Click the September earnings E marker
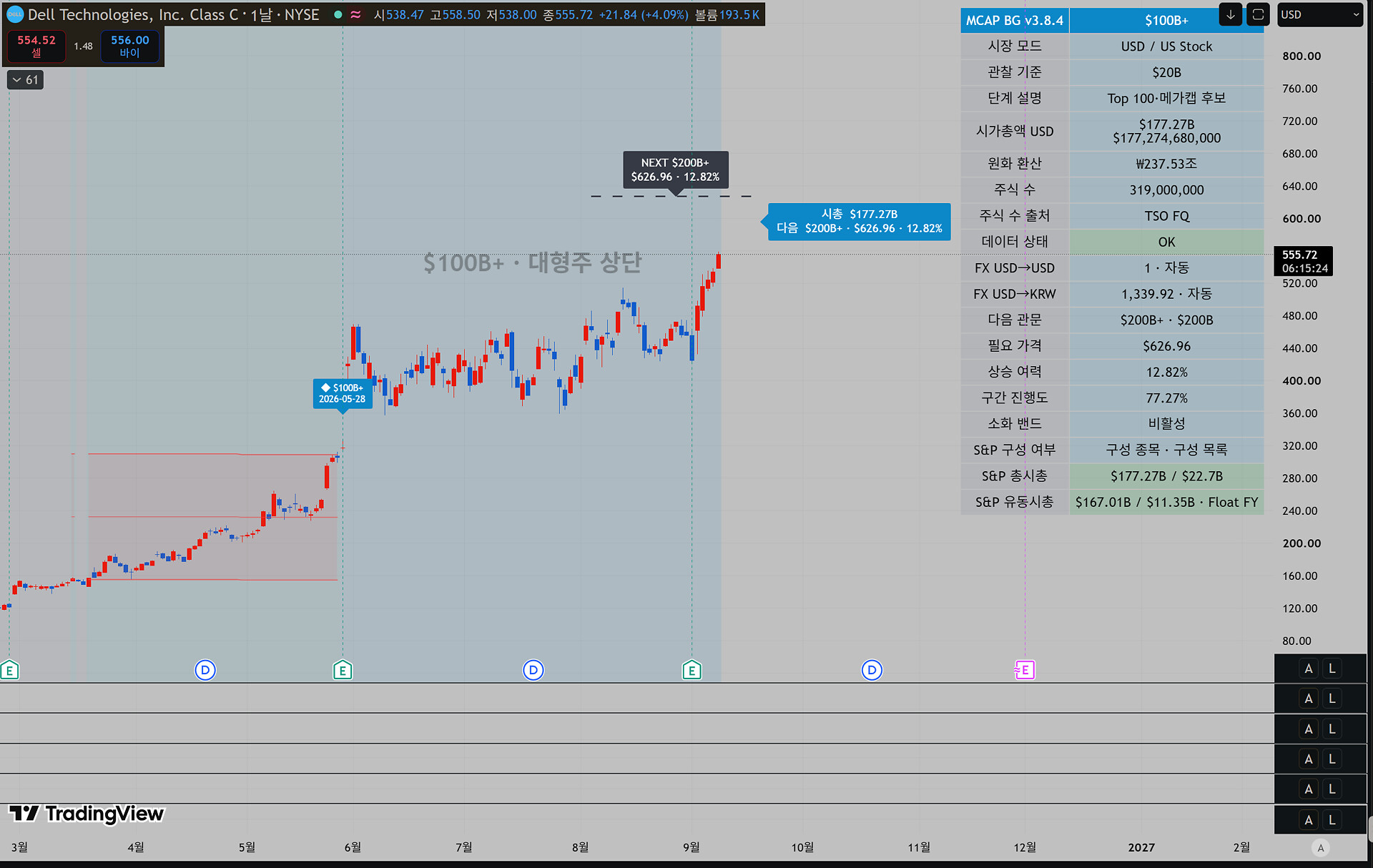The image size is (1373, 868). tap(691, 670)
